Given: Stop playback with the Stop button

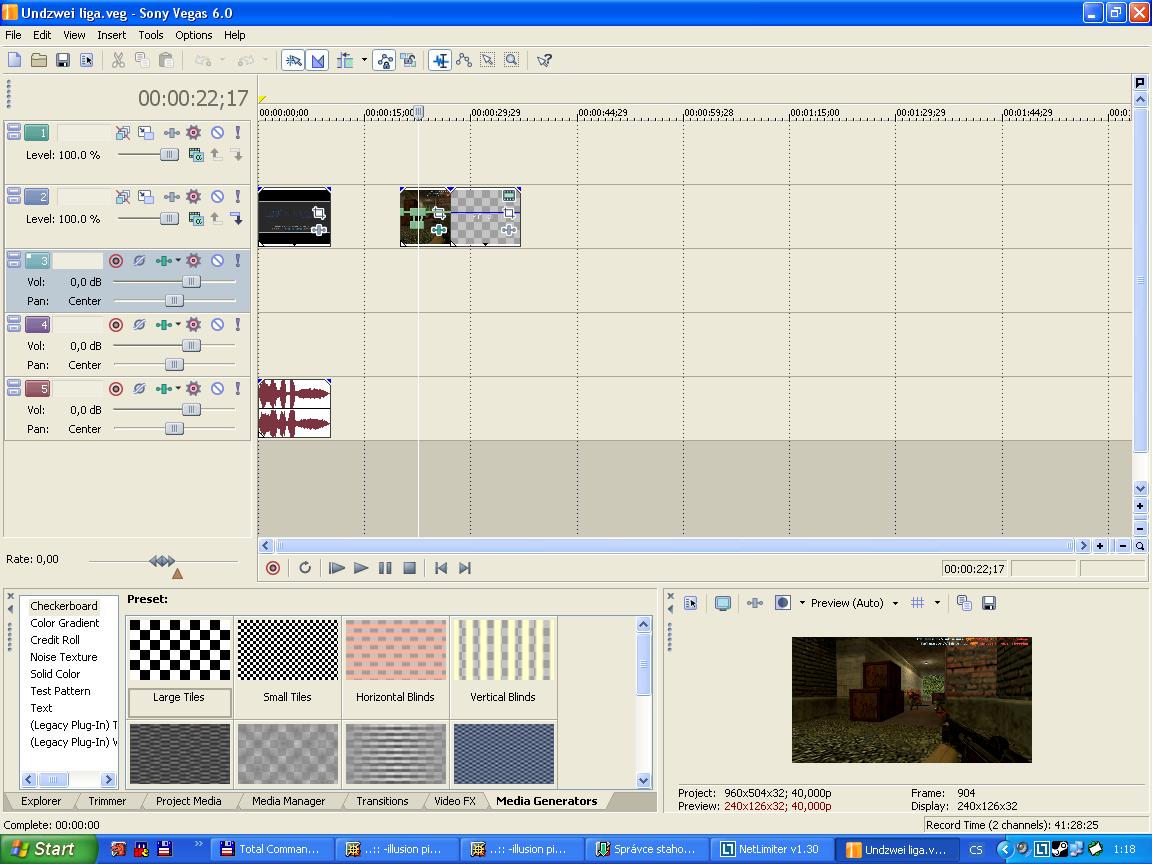Looking at the screenshot, I should [x=410, y=568].
